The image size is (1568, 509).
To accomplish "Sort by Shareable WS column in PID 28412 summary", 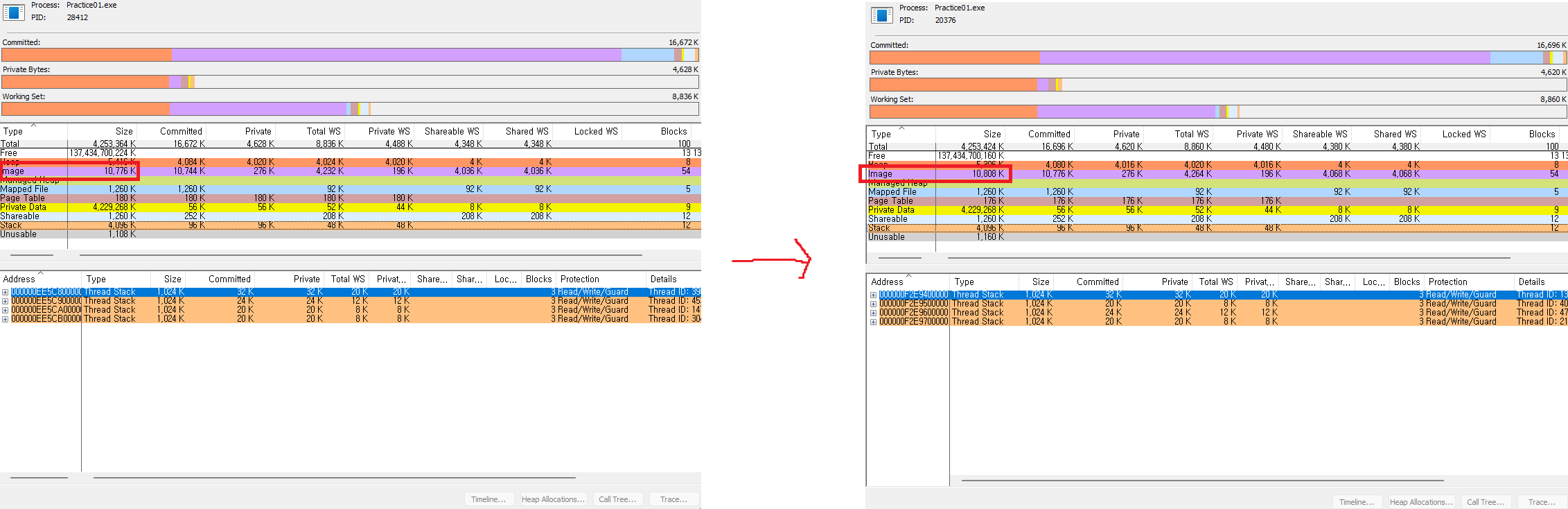I will [450, 131].
